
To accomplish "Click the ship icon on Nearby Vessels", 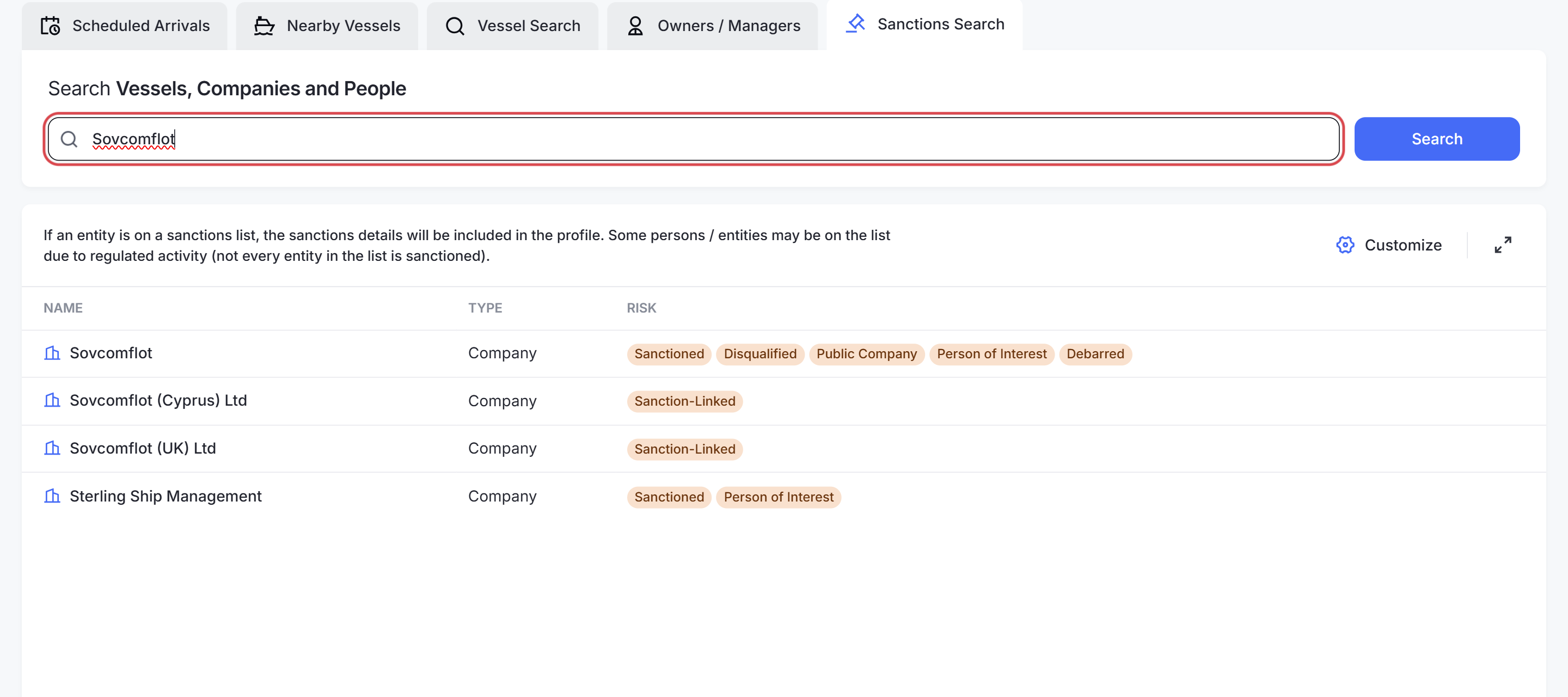I will (x=264, y=26).
